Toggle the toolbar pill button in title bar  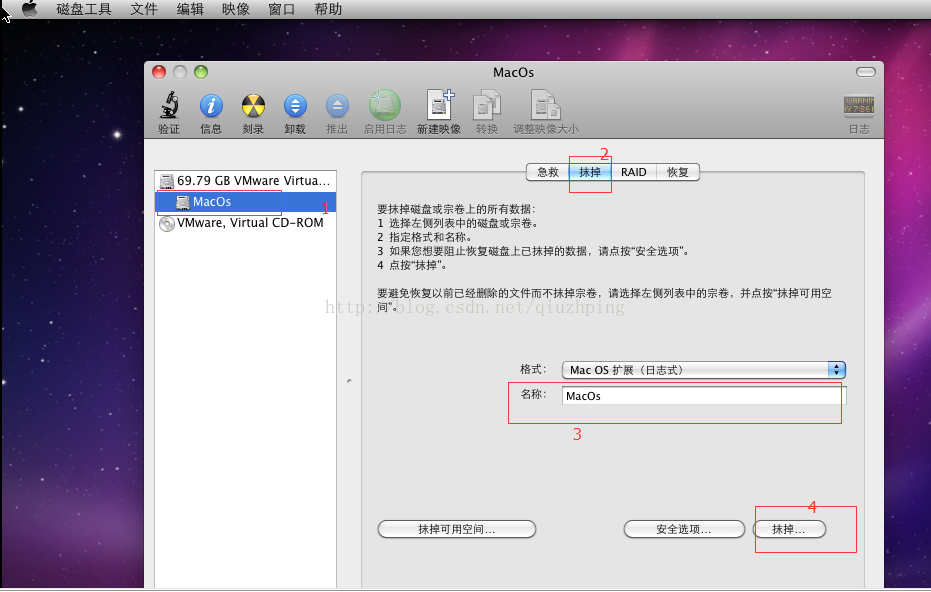pyautogui.click(x=866, y=72)
